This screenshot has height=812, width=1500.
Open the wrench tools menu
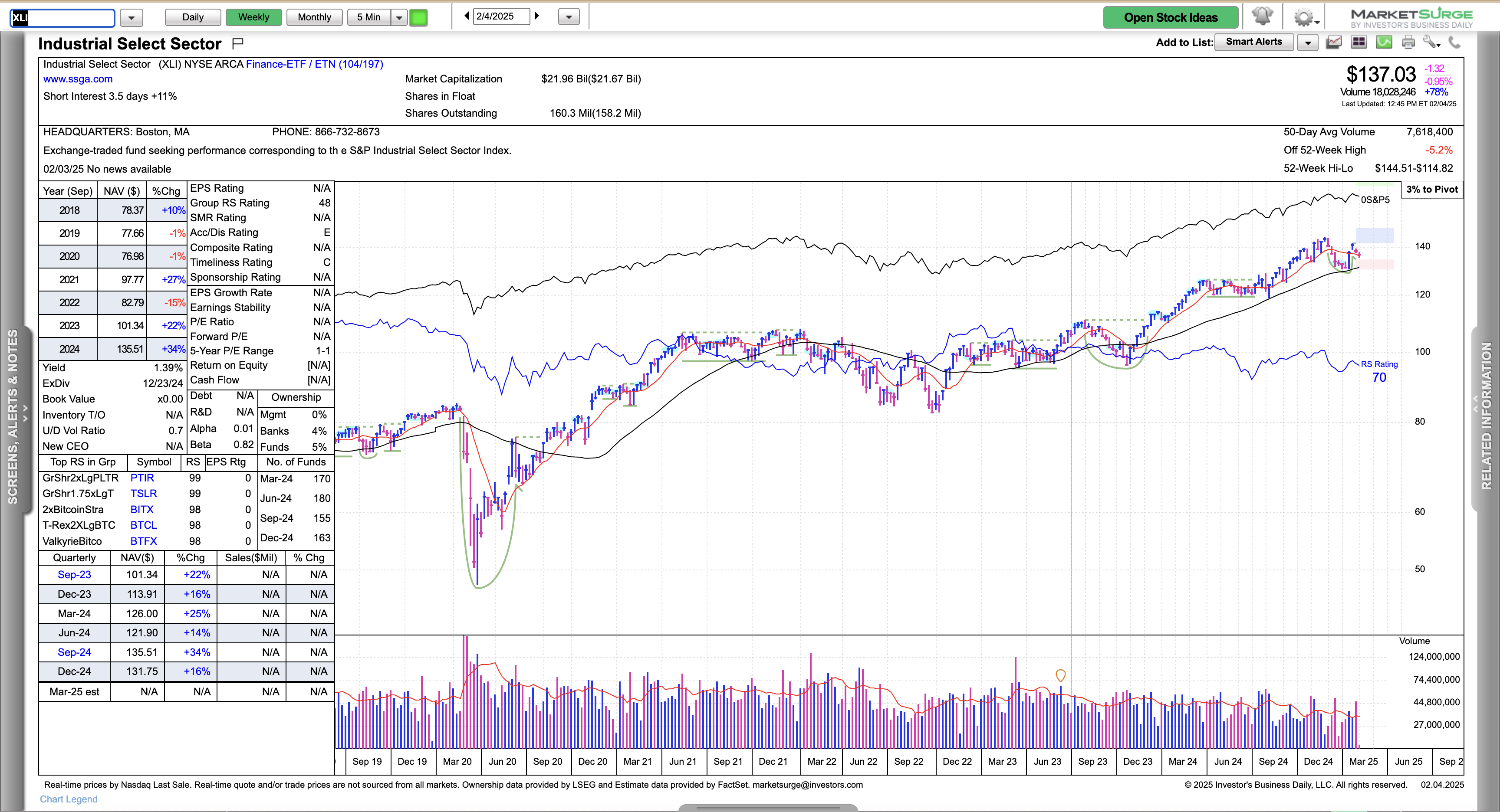coord(1431,42)
